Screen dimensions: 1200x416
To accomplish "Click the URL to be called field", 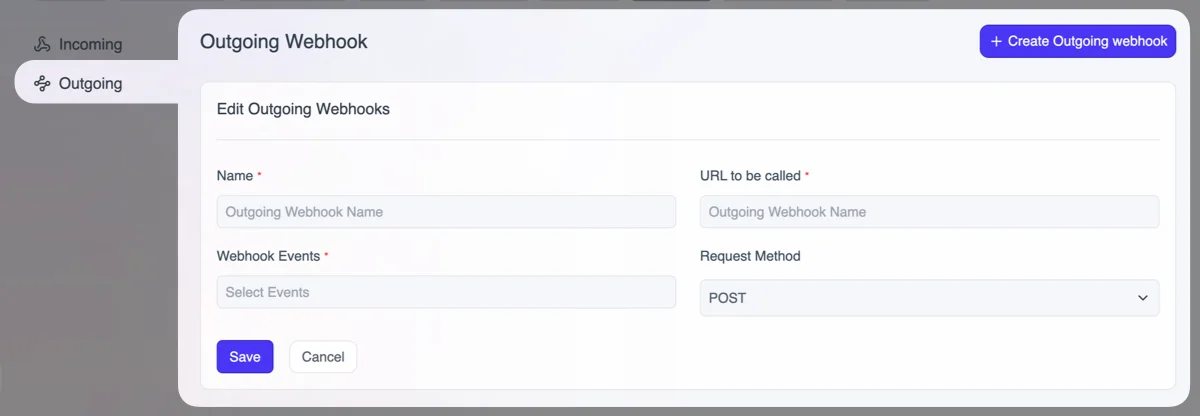I will tap(929, 212).
